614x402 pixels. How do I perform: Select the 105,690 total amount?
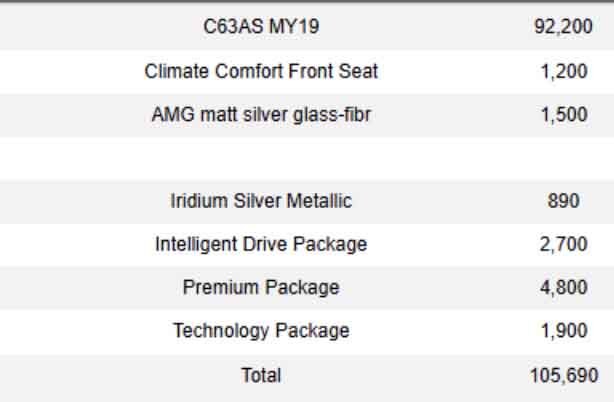(x=564, y=375)
